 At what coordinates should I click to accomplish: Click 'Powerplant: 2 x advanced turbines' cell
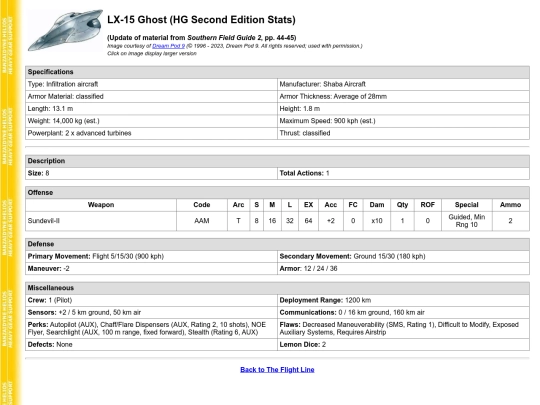[151, 133]
